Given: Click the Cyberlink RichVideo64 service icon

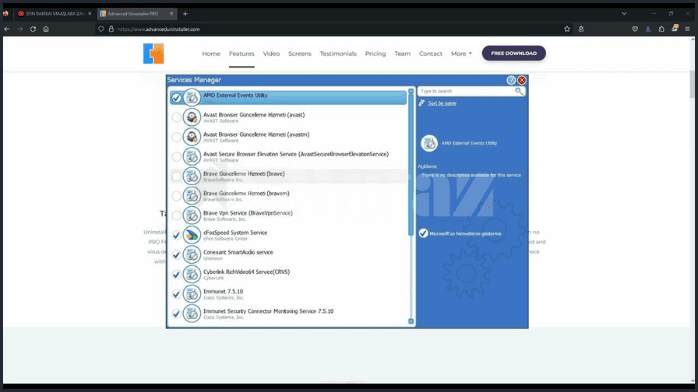Looking at the screenshot, I should pyautogui.click(x=192, y=274).
